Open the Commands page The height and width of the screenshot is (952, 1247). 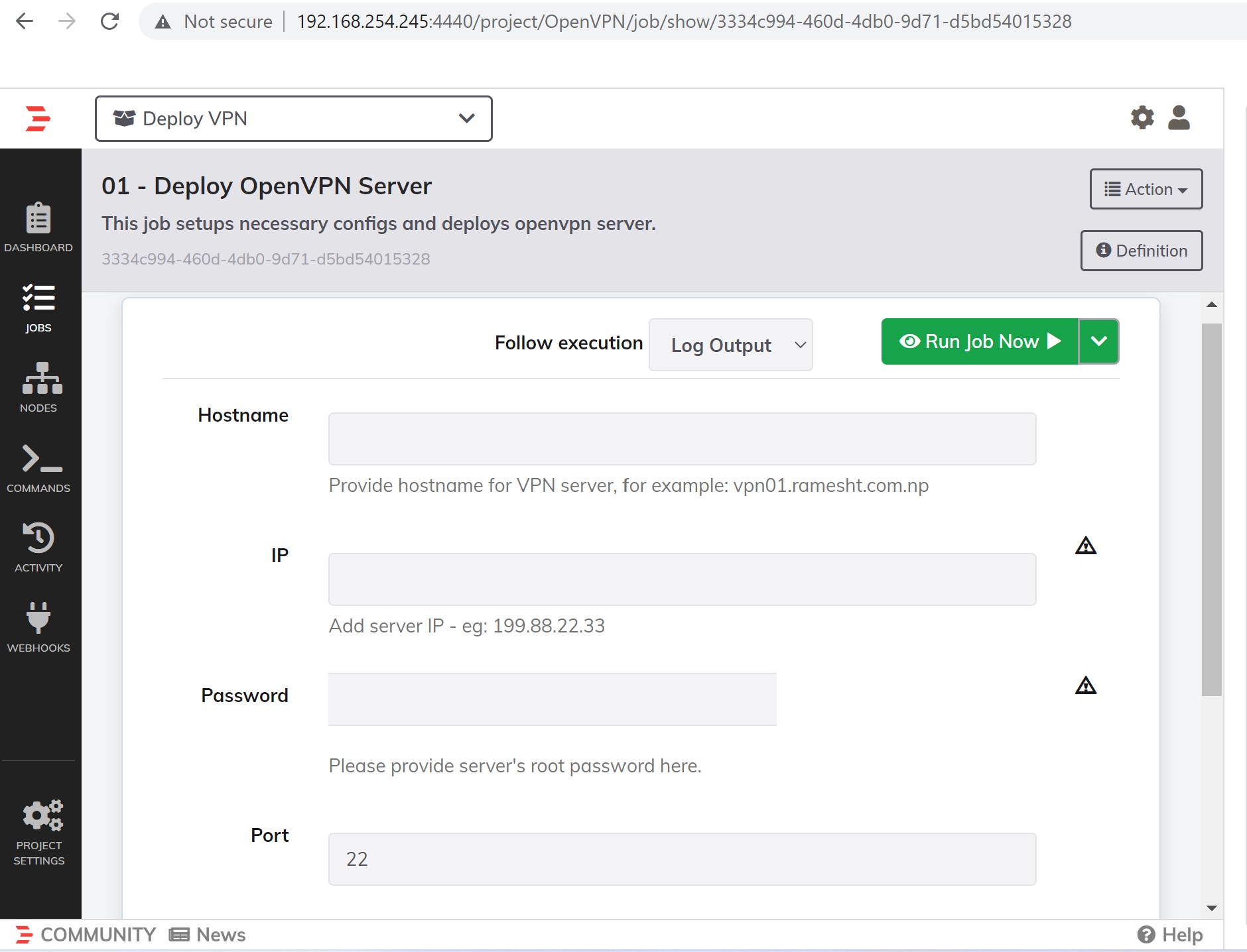click(38, 469)
